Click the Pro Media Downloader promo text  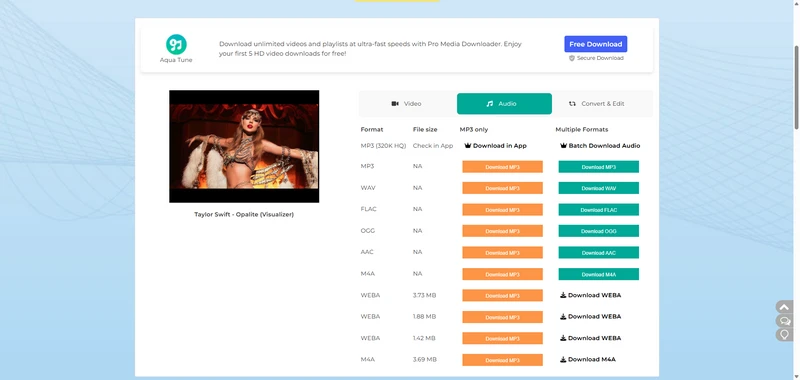pyautogui.click(x=370, y=48)
